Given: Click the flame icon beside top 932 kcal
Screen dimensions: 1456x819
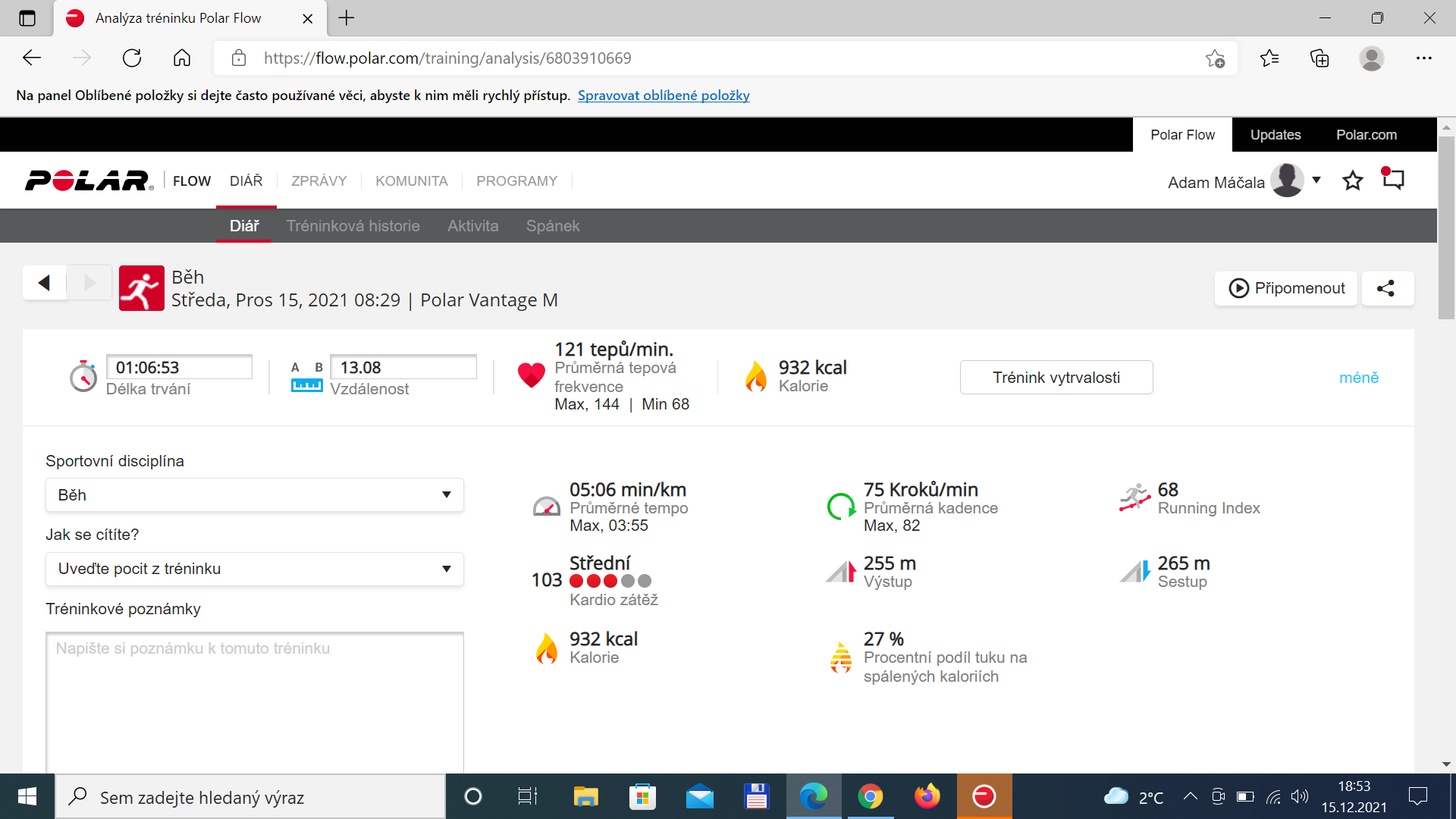Looking at the screenshot, I should 756,376.
